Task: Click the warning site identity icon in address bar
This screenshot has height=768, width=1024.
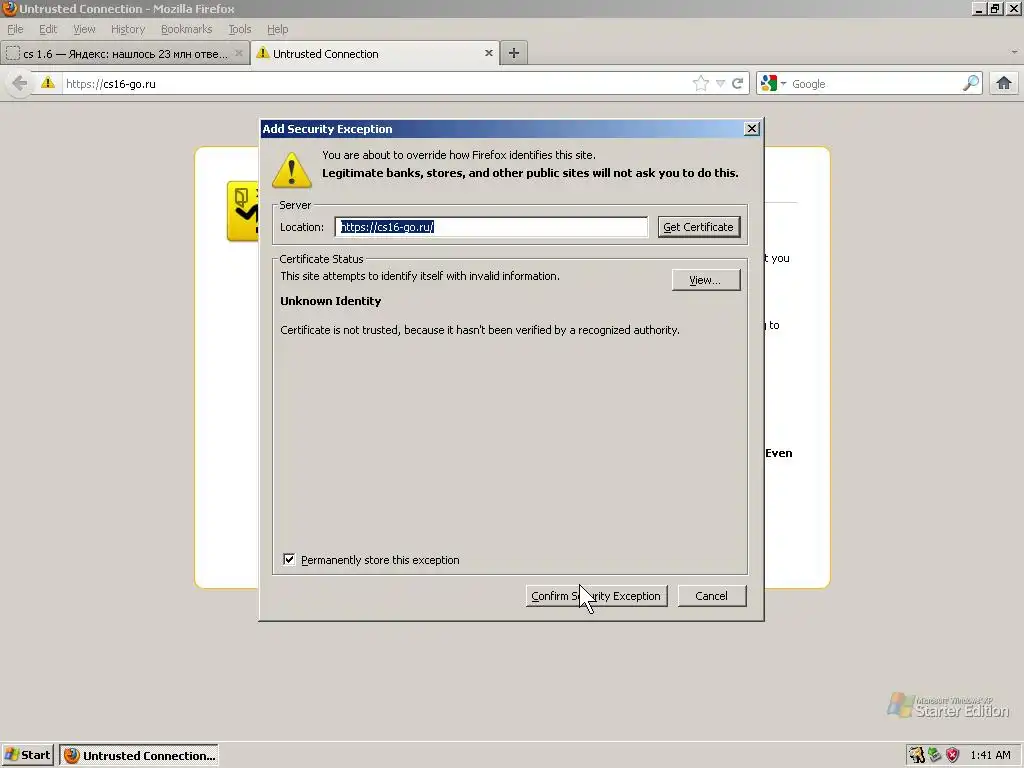Action: click(48, 83)
